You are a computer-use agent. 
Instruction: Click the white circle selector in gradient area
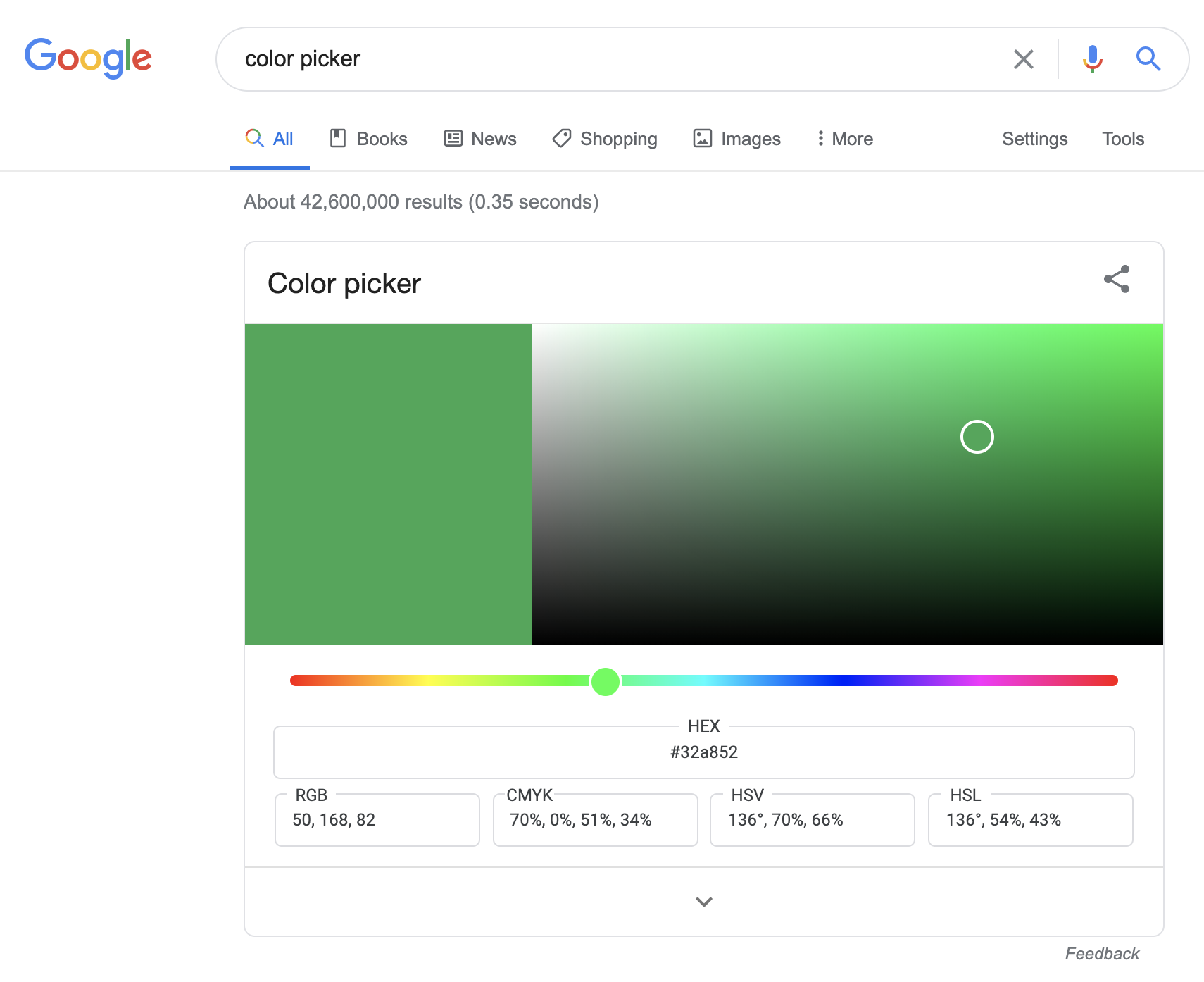[977, 437]
